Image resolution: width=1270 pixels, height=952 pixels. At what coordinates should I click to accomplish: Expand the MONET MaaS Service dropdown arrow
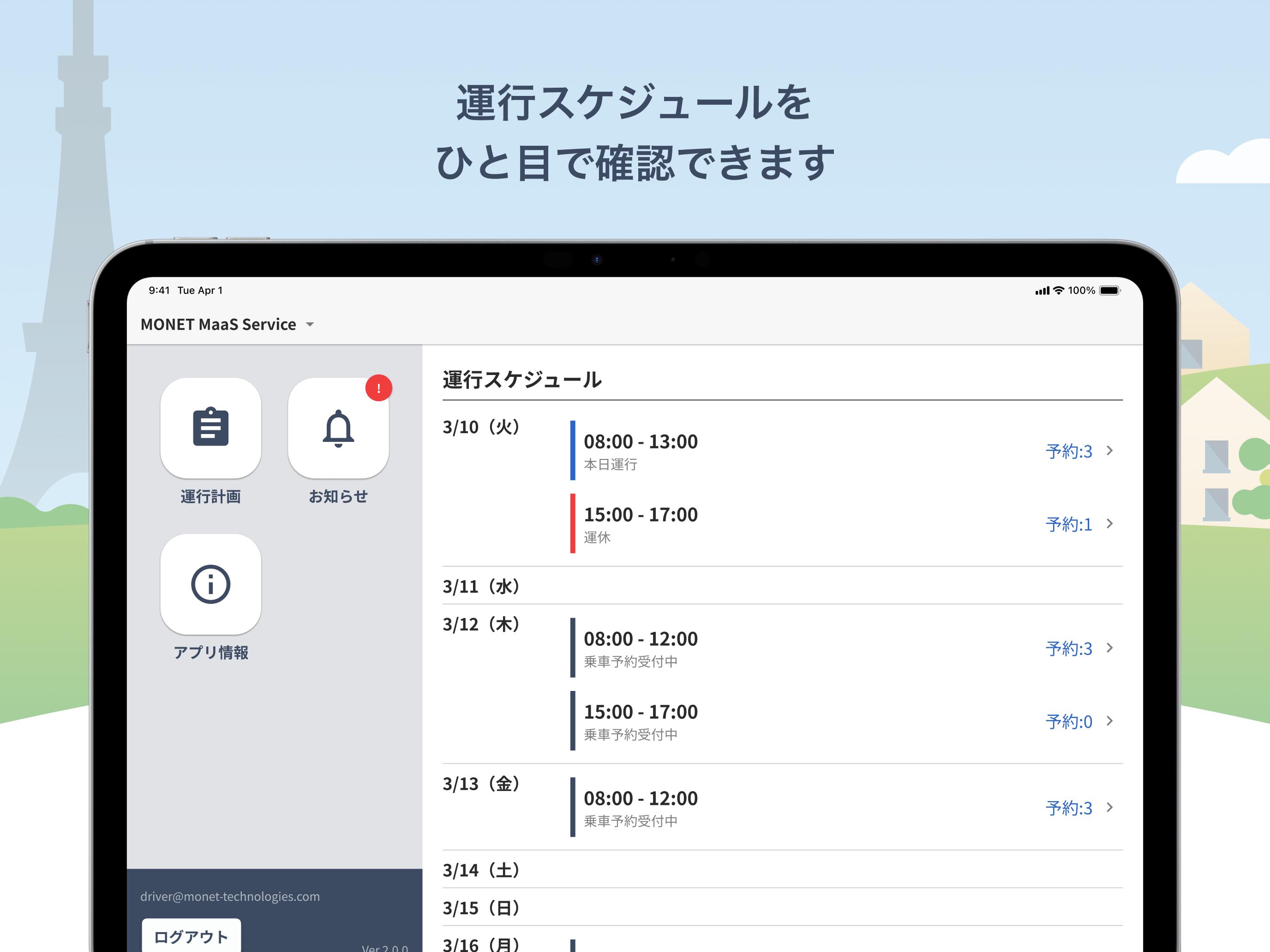point(310,325)
